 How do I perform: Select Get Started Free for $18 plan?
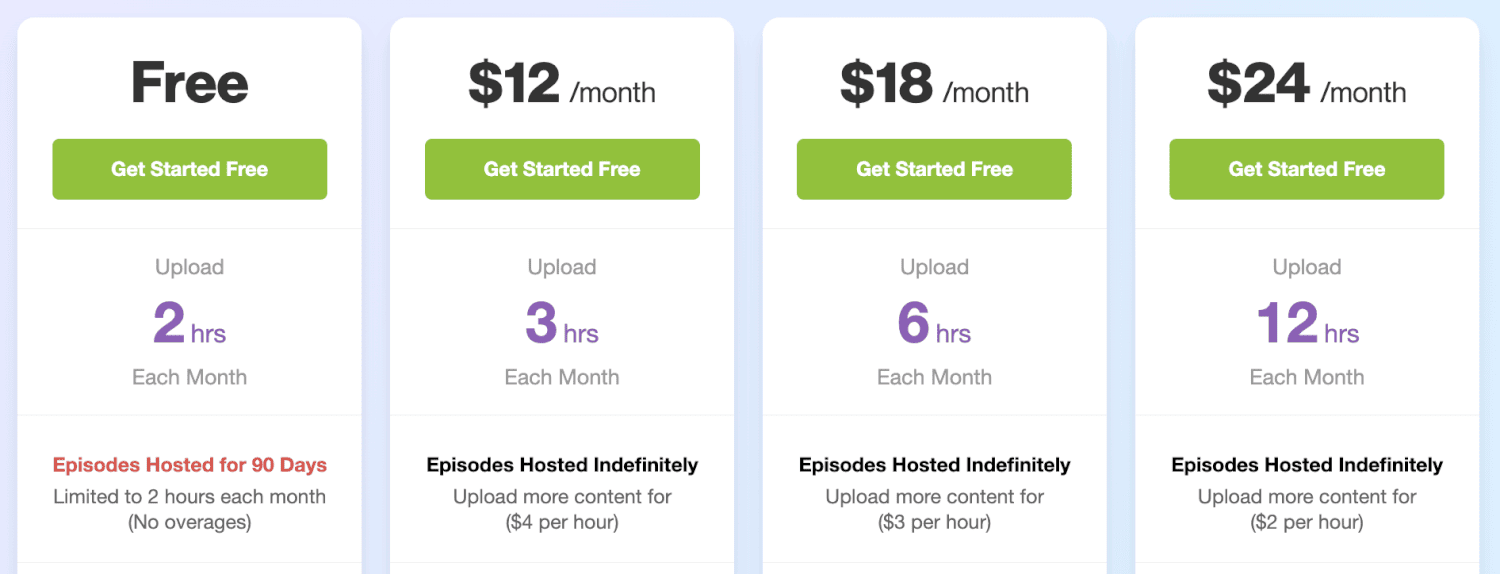pos(934,169)
